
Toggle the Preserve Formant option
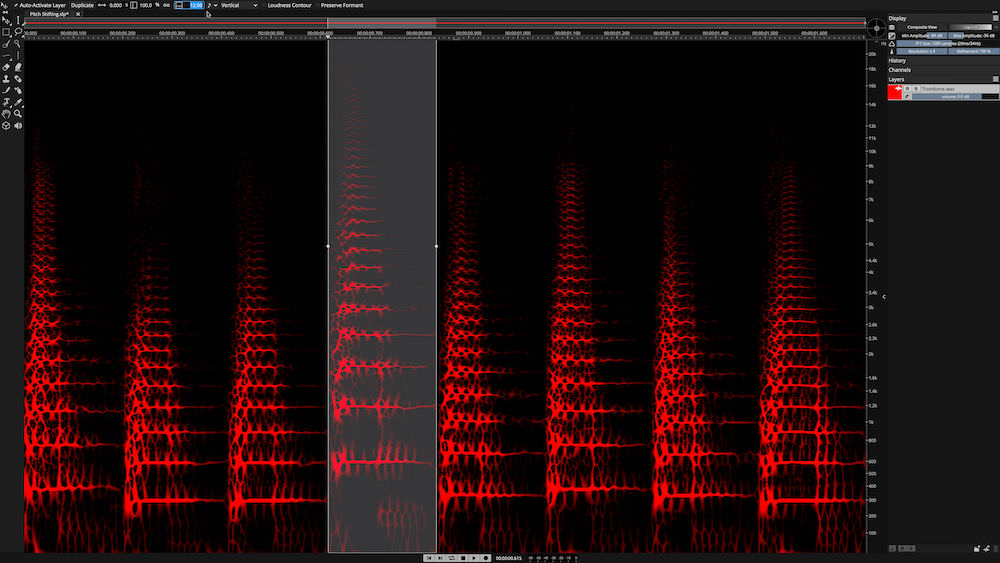click(x=342, y=5)
